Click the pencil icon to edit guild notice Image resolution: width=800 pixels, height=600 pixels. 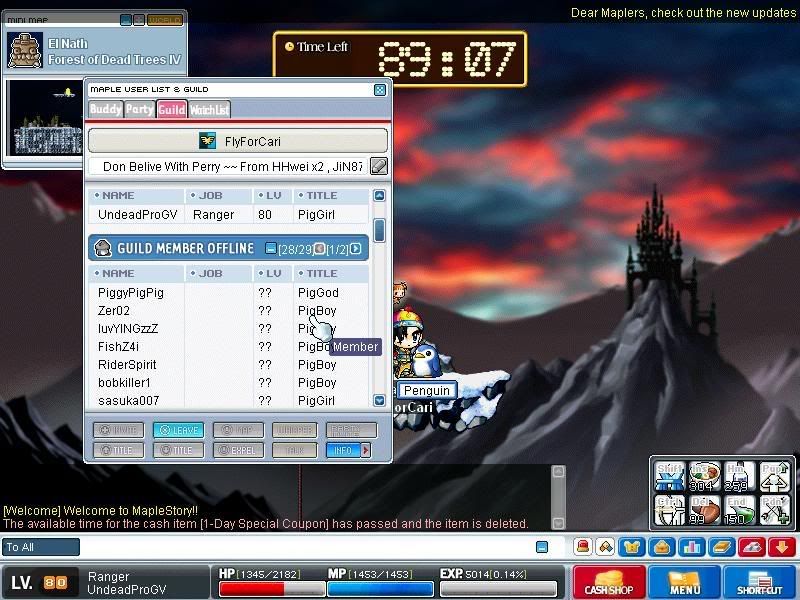click(379, 166)
